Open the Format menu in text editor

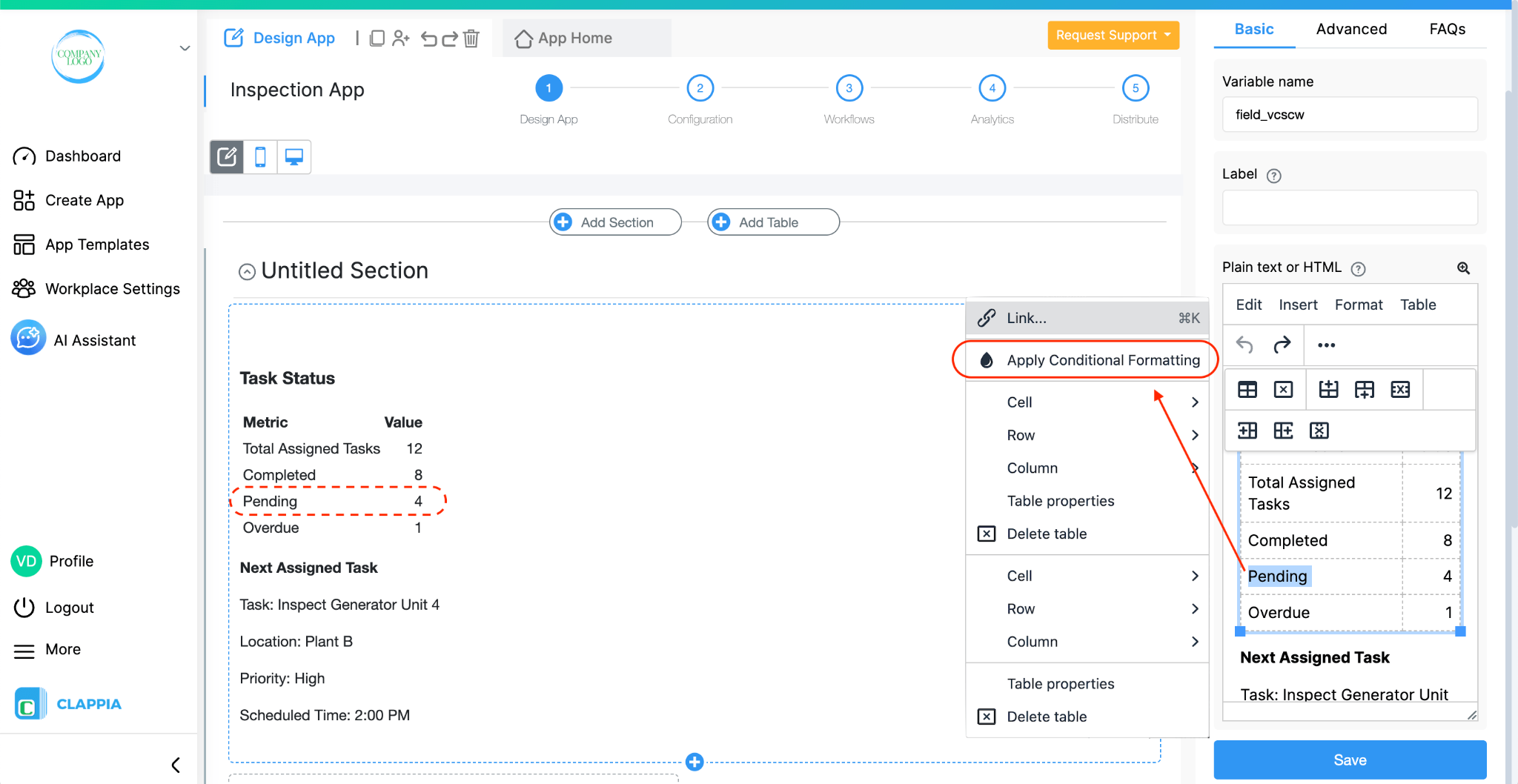1359,305
